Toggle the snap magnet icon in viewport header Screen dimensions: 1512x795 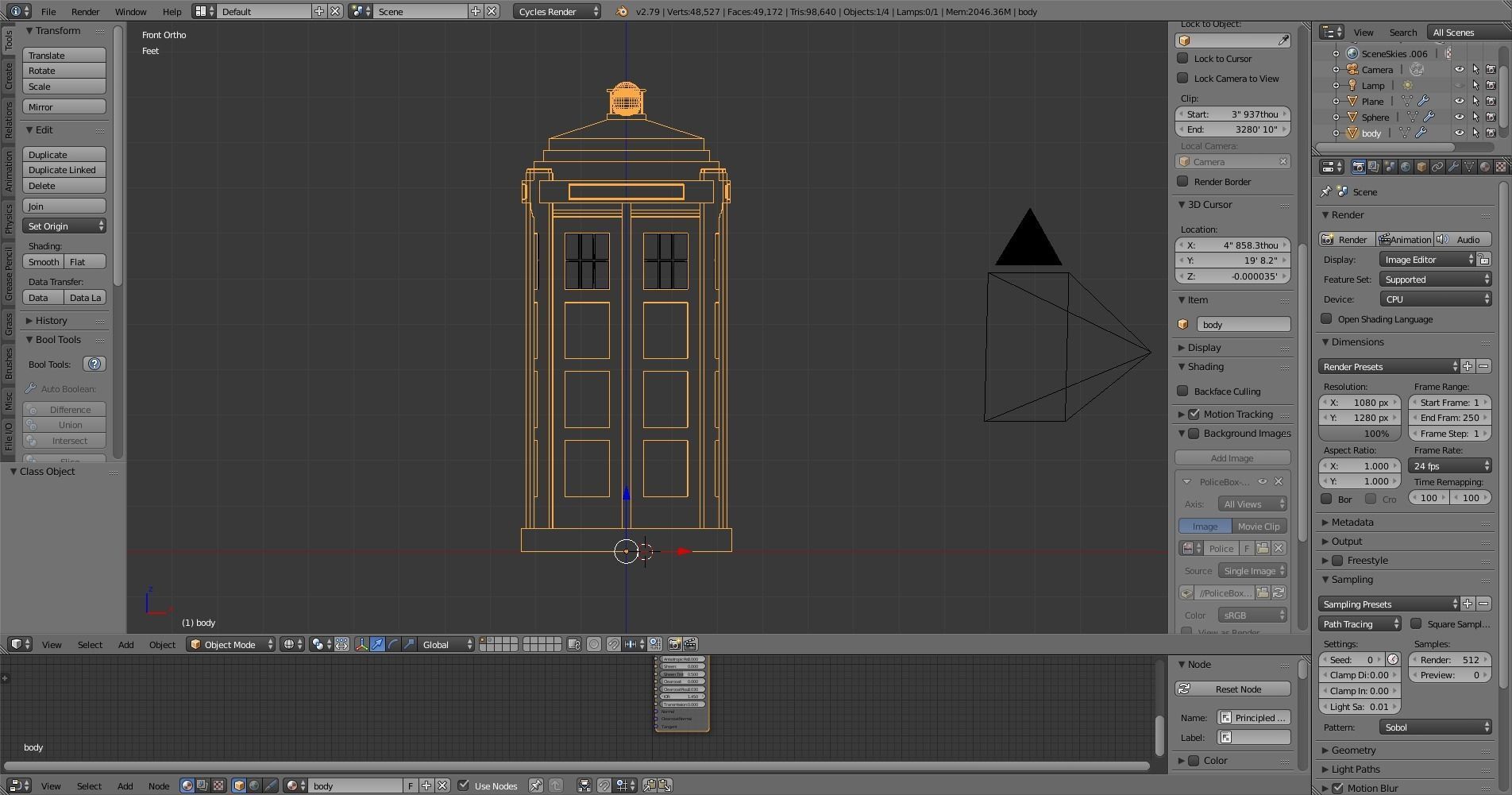(x=614, y=644)
